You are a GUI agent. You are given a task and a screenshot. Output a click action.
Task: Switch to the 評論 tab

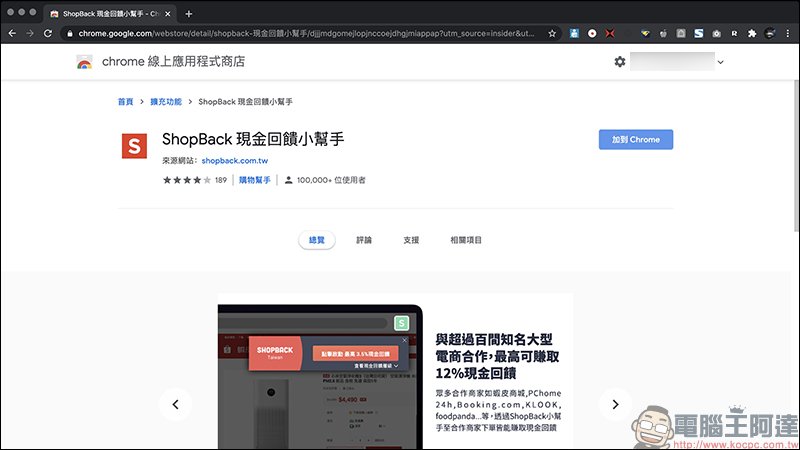364,240
